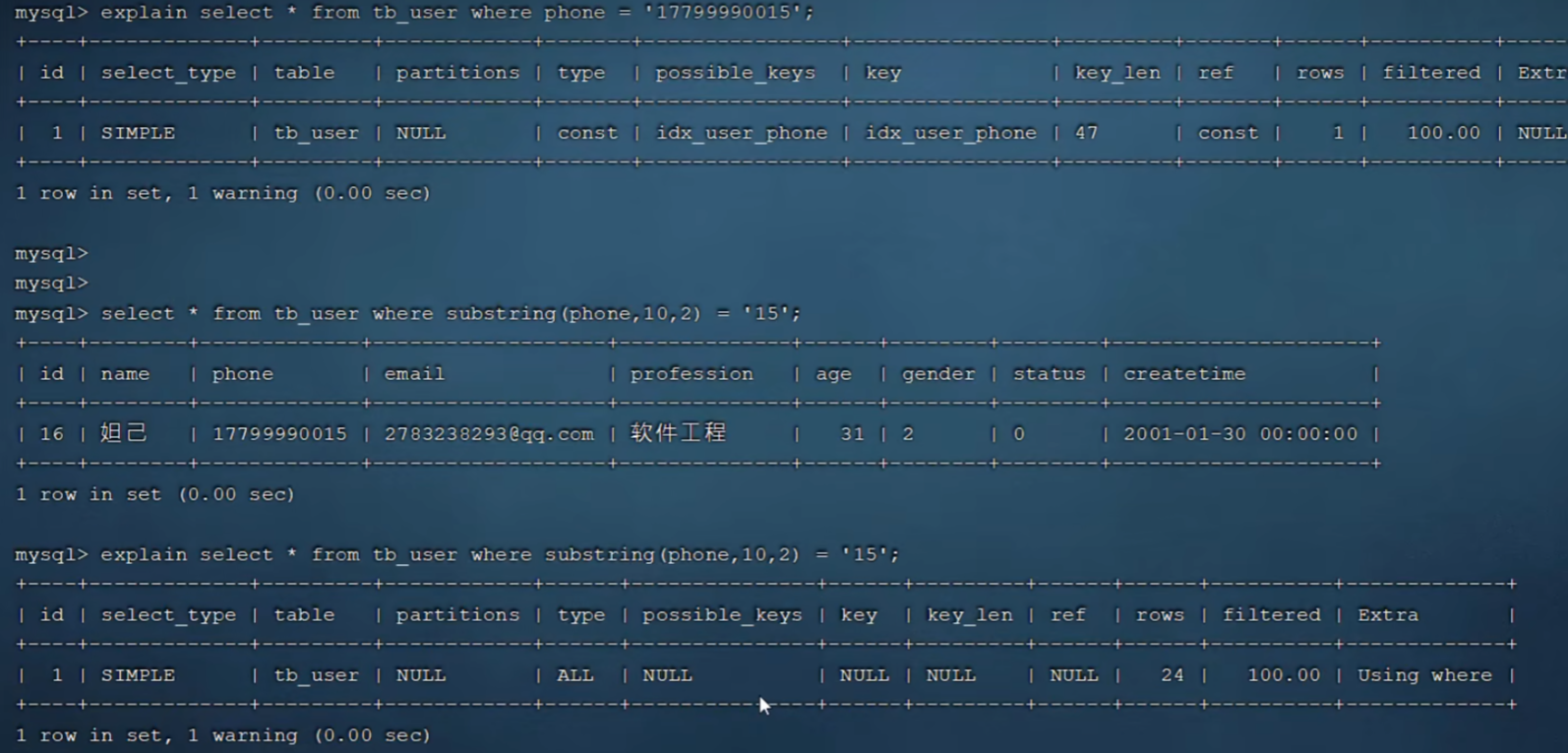Click the 'profession' column header
This screenshot has width=1568, height=753.
point(692,374)
